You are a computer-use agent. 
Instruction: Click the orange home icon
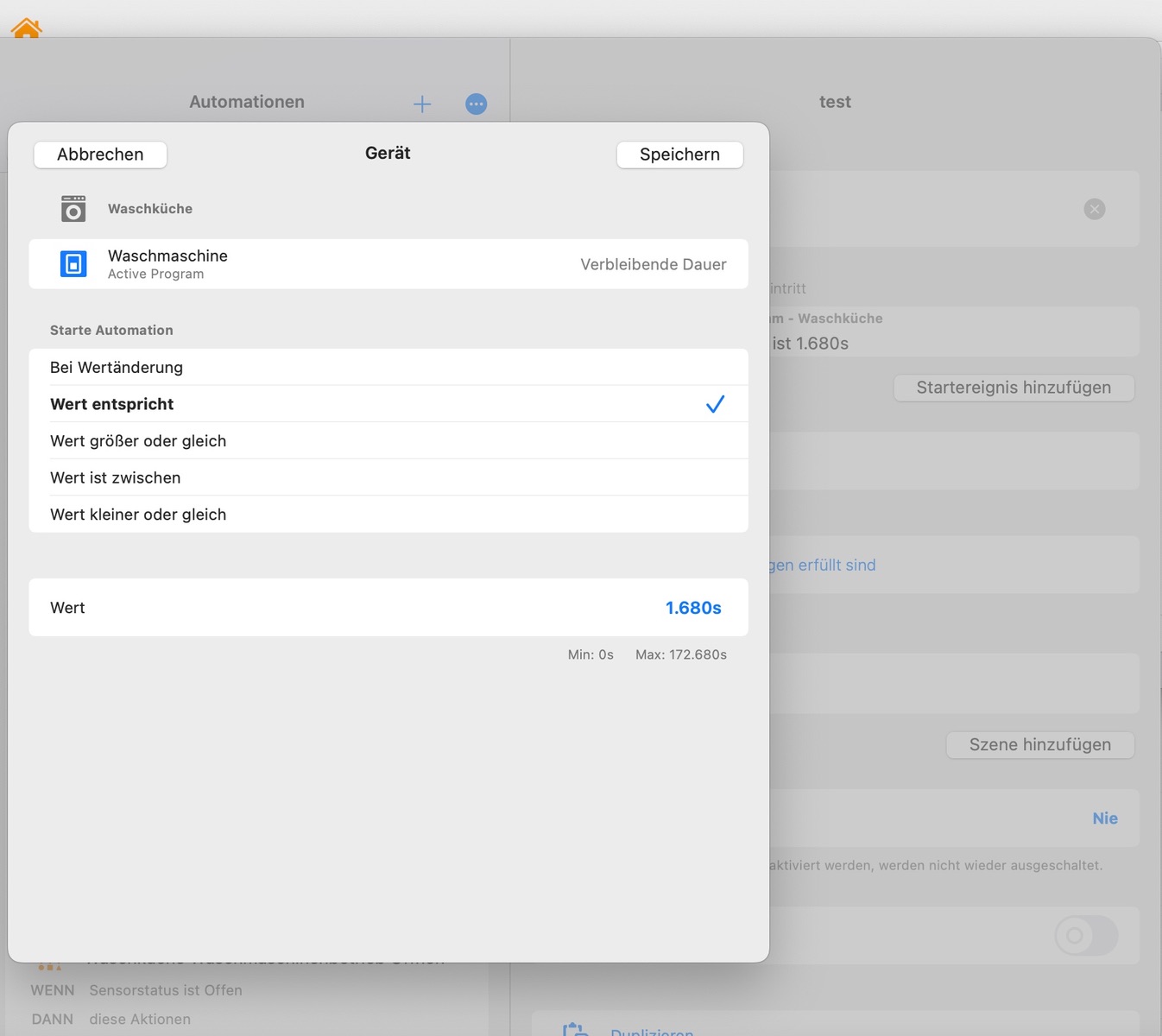tap(27, 28)
